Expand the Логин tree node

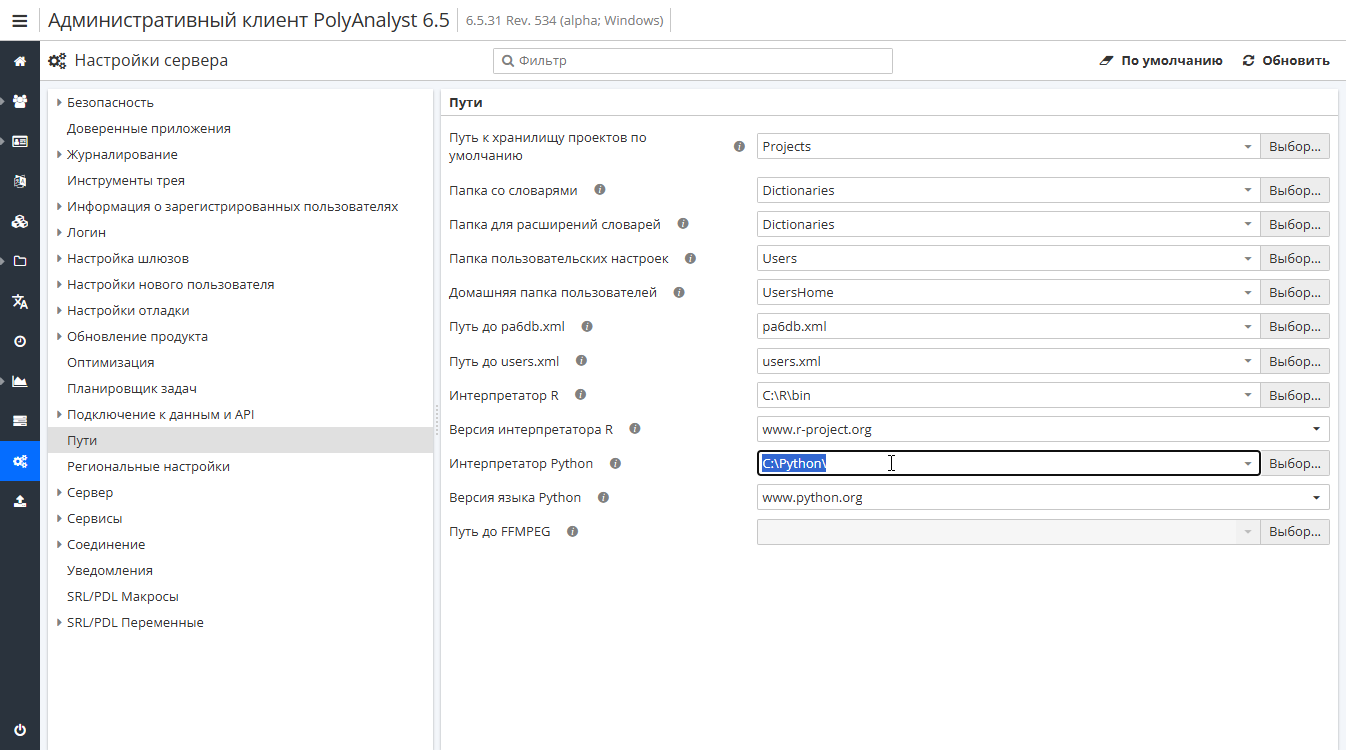pyautogui.click(x=59, y=232)
